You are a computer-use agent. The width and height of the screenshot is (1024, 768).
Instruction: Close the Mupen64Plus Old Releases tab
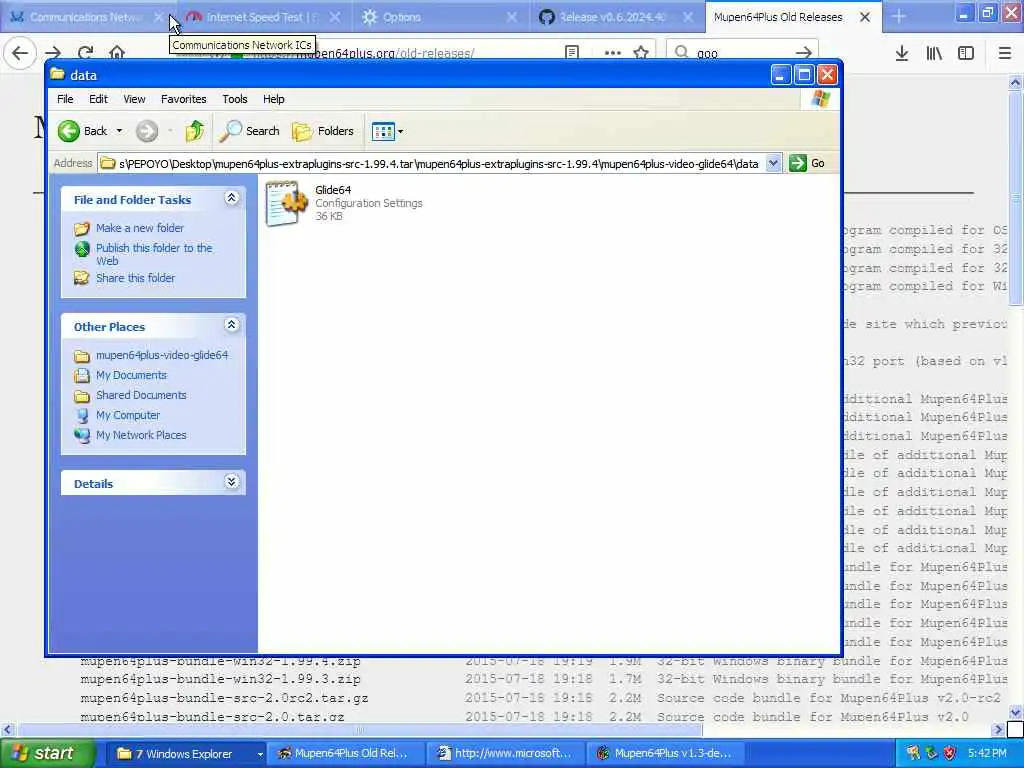click(865, 17)
